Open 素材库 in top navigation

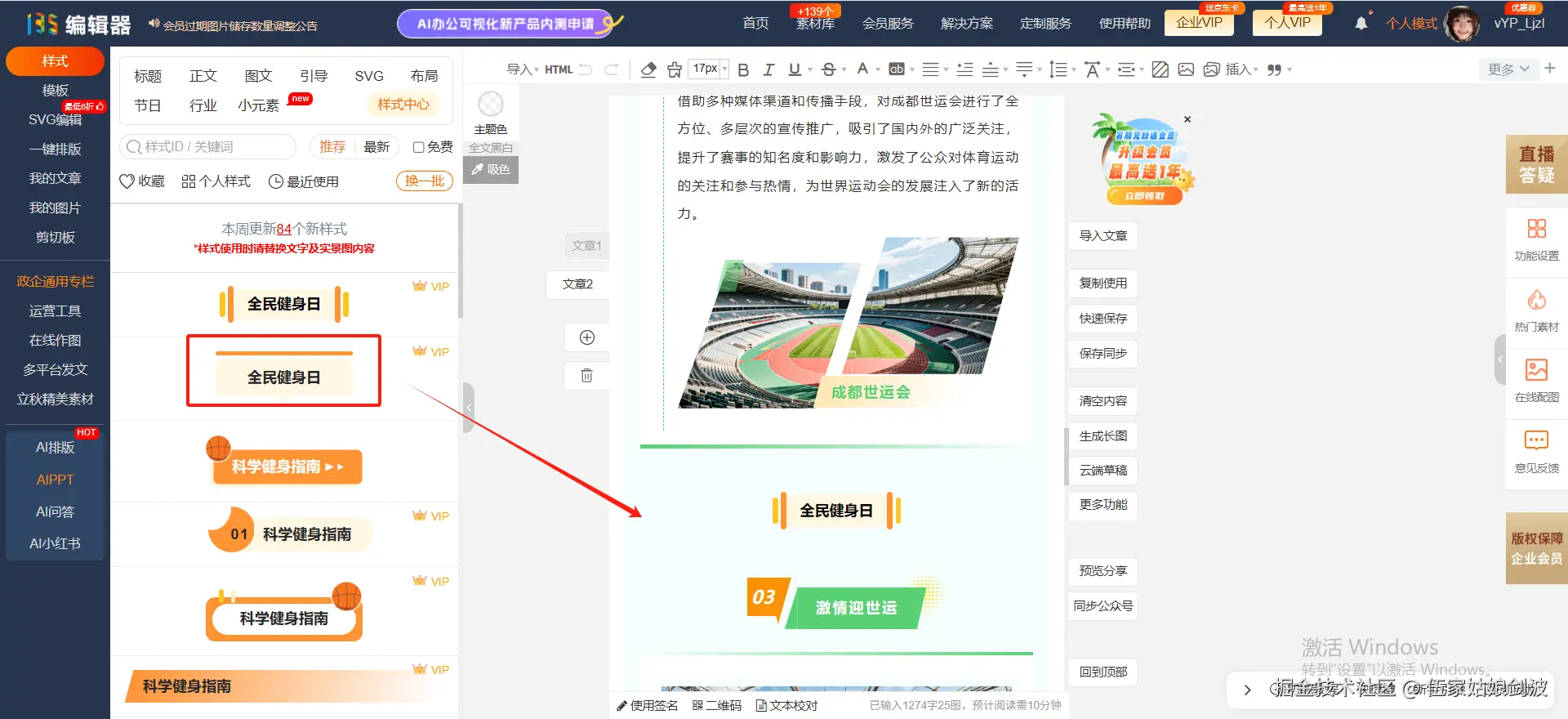pyautogui.click(x=815, y=24)
